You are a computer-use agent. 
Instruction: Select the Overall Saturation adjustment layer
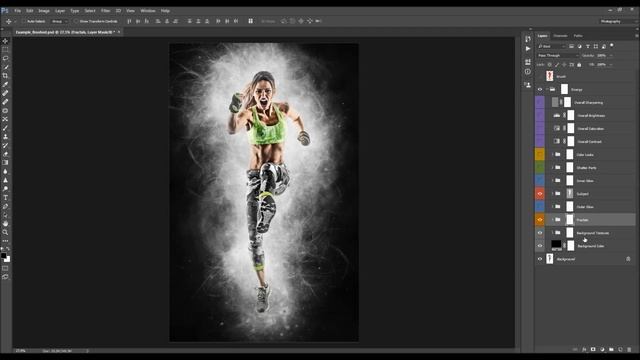click(590, 129)
